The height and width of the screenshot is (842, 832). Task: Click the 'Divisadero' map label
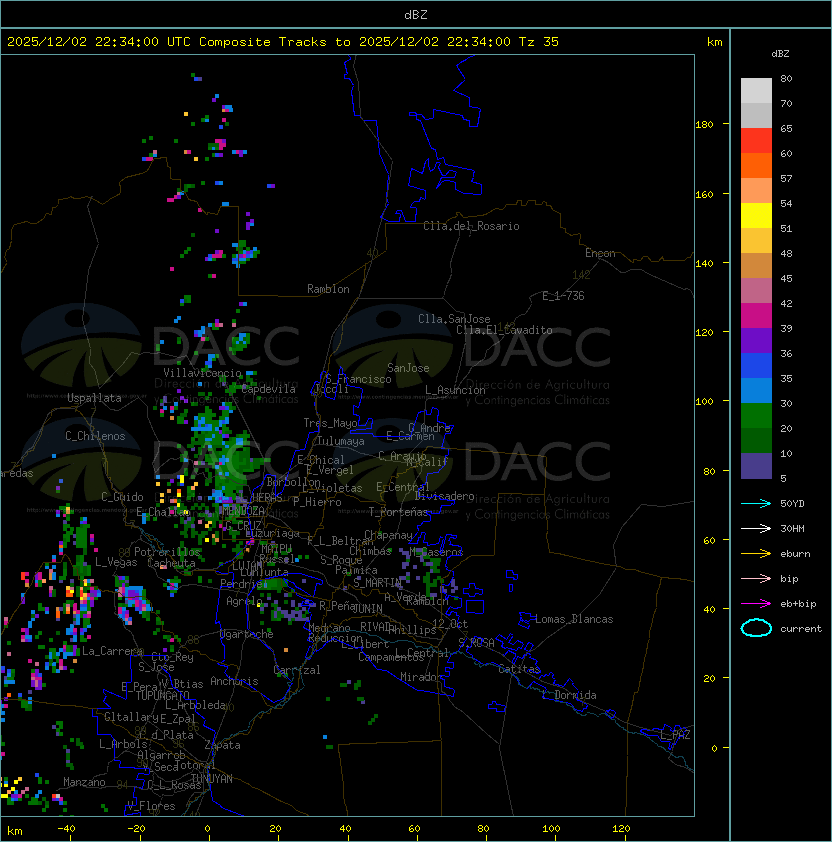(x=445, y=496)
